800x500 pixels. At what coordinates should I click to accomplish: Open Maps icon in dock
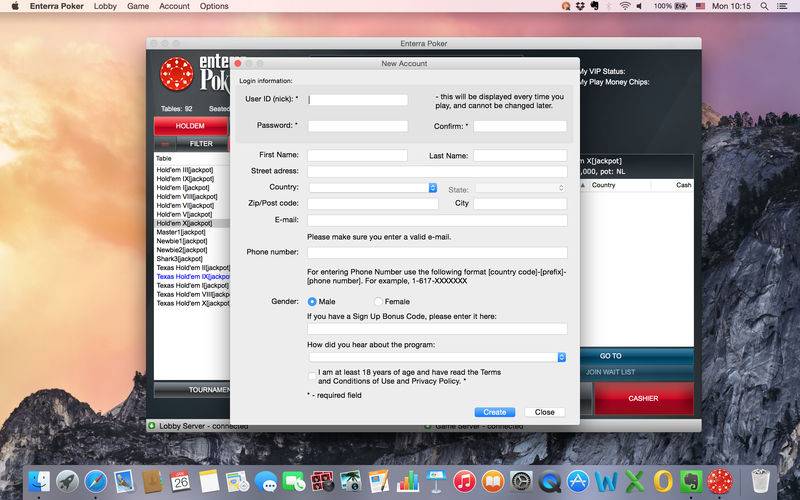tap(237, 481)
